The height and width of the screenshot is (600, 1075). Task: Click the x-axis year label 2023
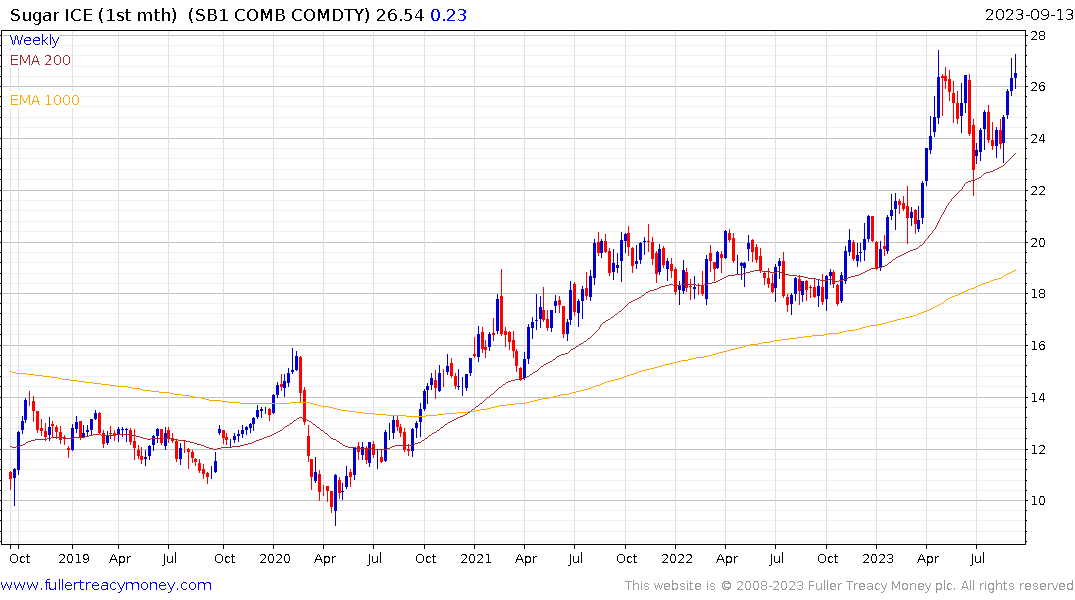(878, 558)
